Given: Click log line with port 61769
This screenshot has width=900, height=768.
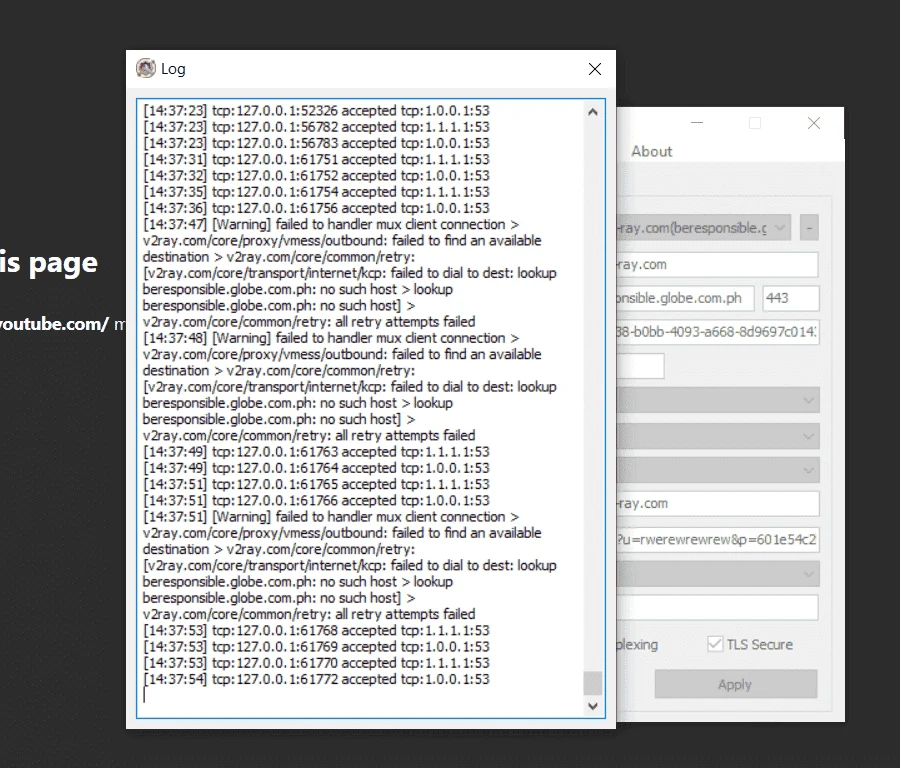Looking at the screenshot, I should coord(316,647).
